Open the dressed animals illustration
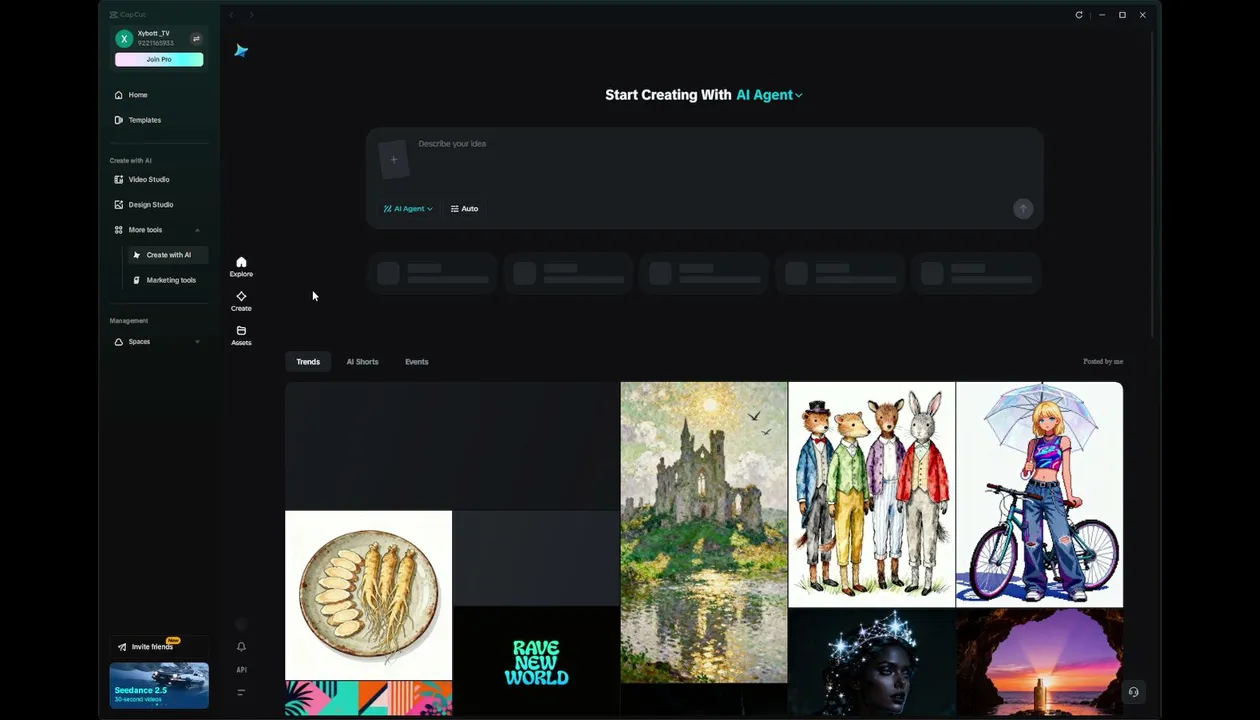Screen dimensions: 1260x720 (871, 494)
